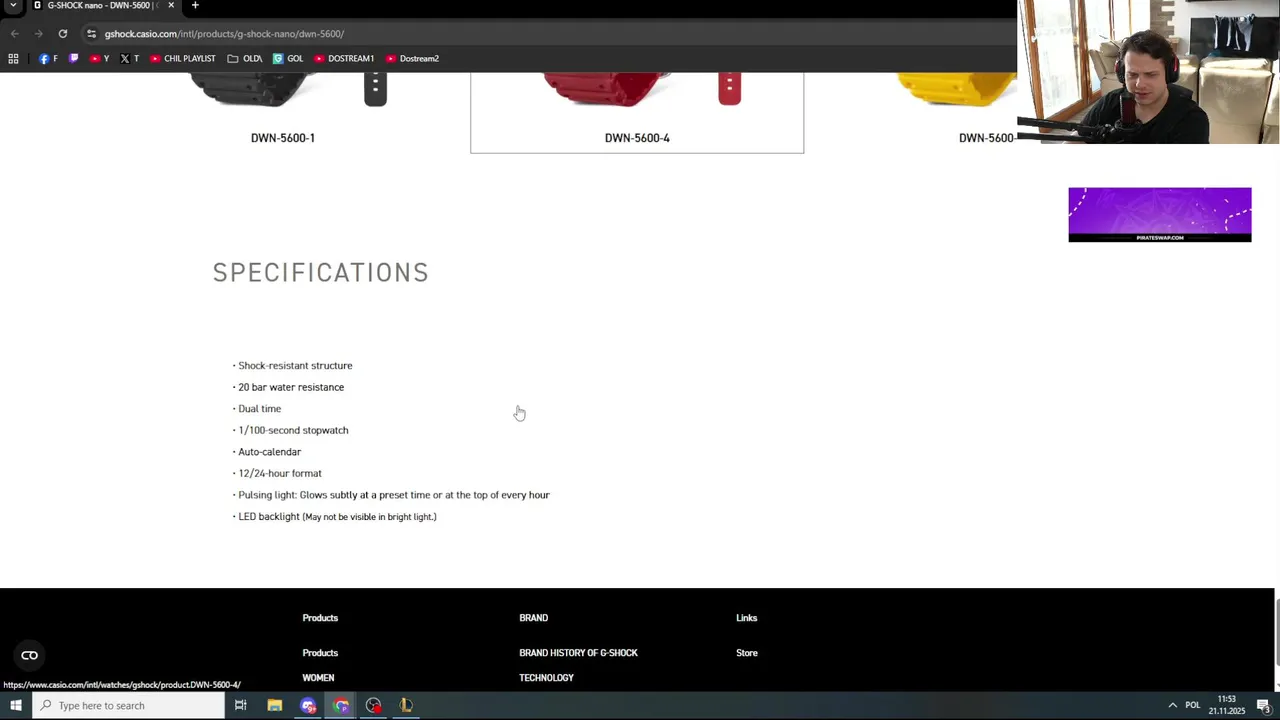This screenshot has width=1280, height=720.
Task: Click the 'Shock-resistant structure' spec line
Action: click(x=293, y=366)
